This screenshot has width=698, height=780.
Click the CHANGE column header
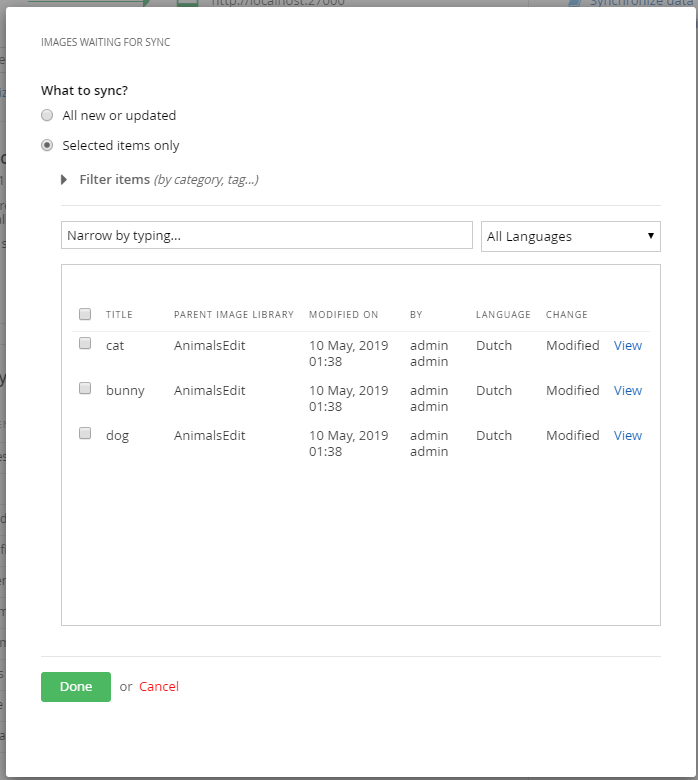567,314
